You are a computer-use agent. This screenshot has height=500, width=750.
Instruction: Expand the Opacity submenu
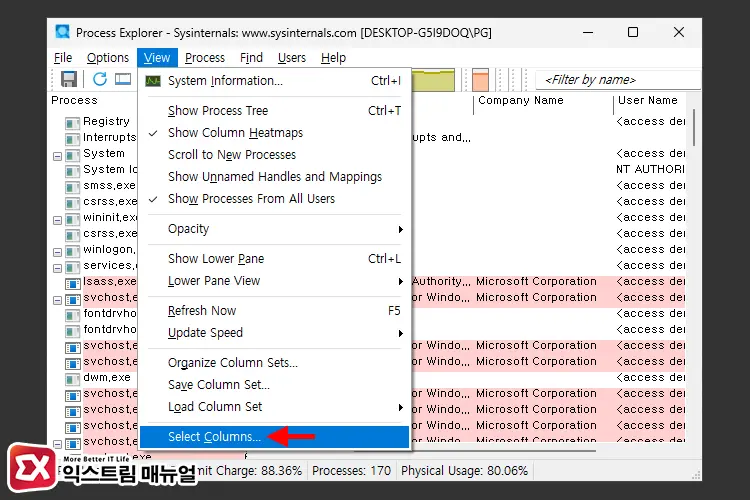coord(275,229)
